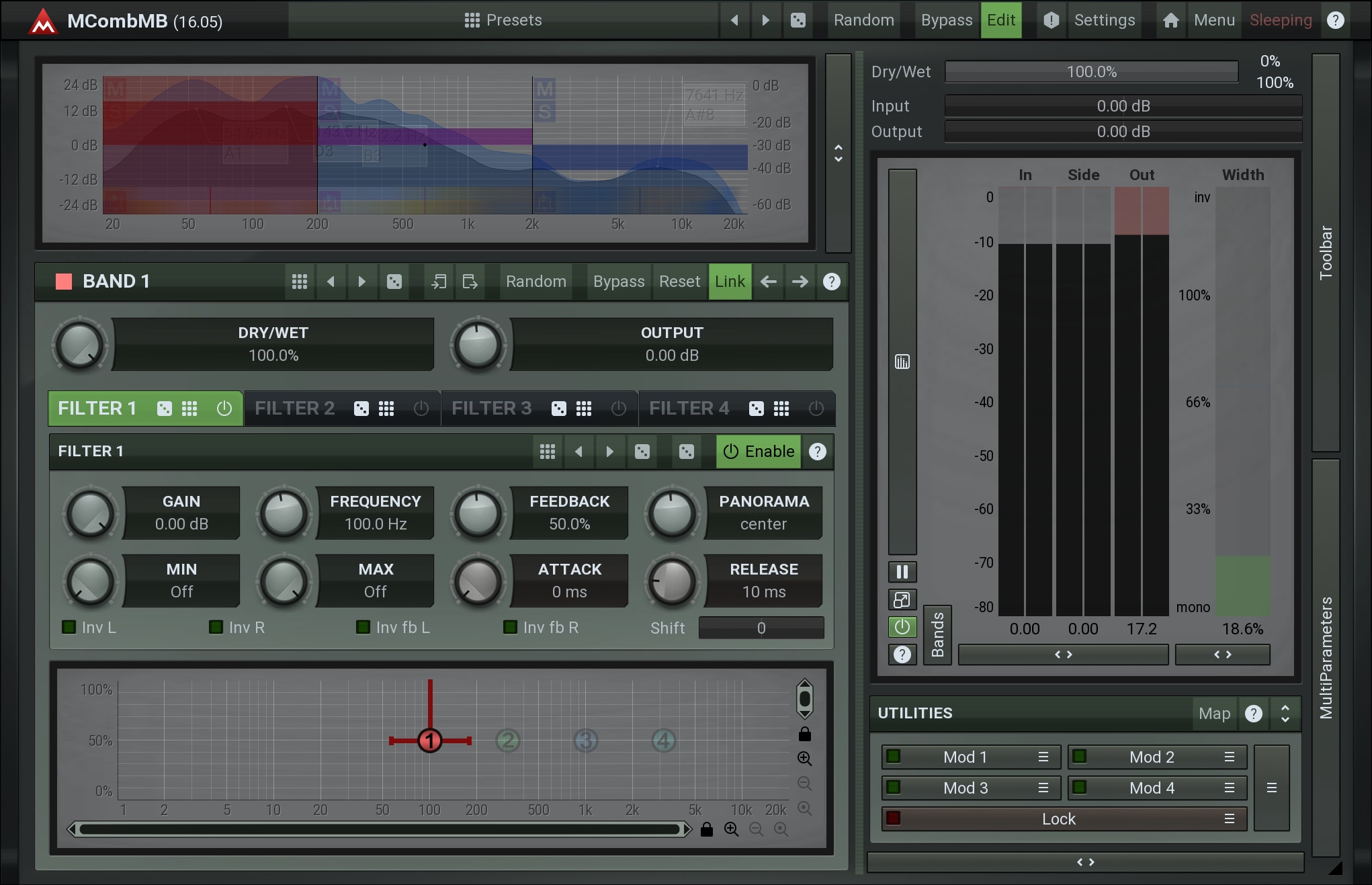Toggle the Inv L checkbox
Viewport: 1372px width, 885px height.
[x=69, y=628]
